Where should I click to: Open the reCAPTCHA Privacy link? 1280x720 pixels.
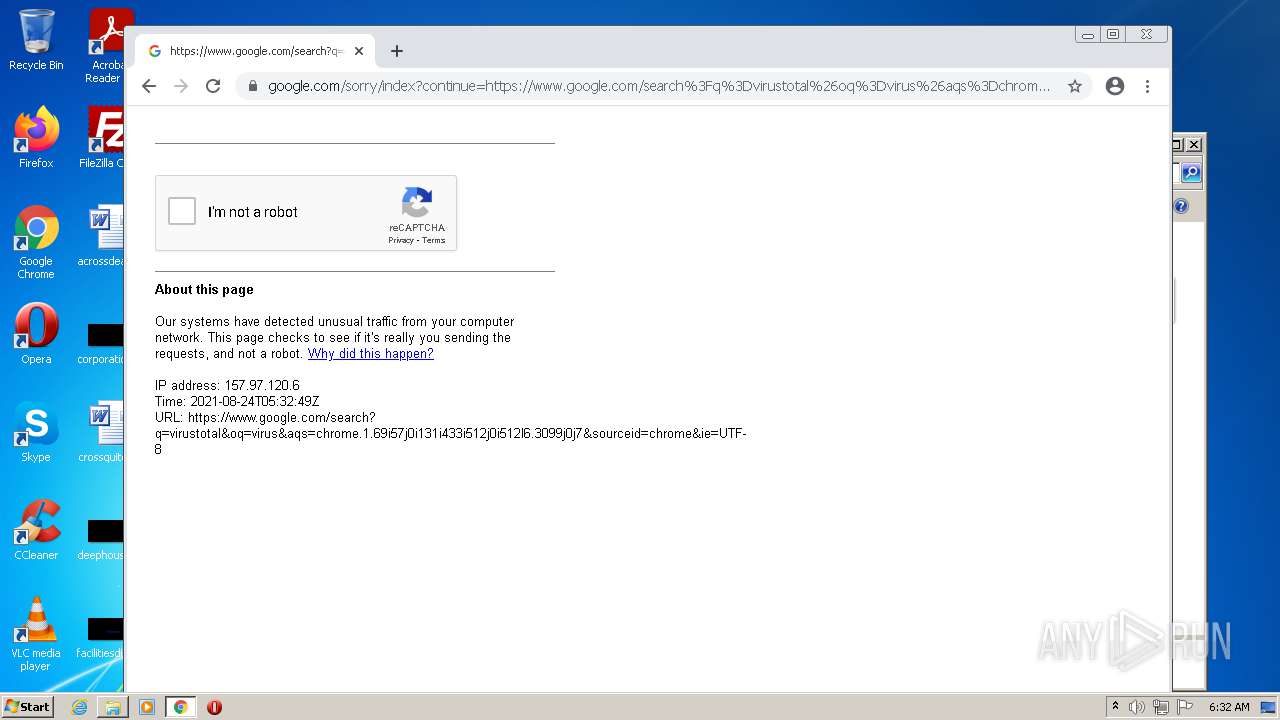[401, 240]
